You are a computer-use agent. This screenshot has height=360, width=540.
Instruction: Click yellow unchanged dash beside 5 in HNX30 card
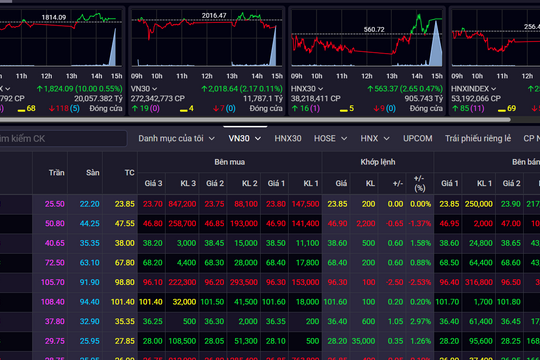[x=344, y=110]
